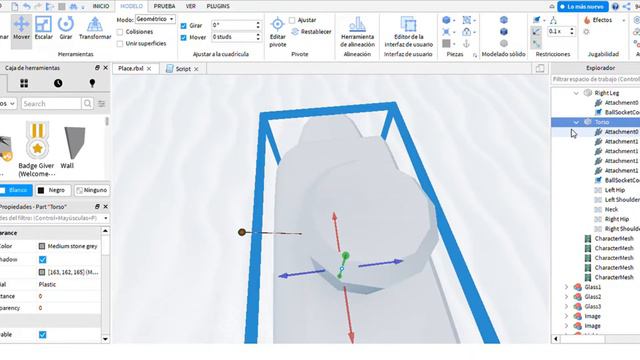Click the new file icon
The height and width of the screenshot is (360, 640).
(14, 7)
